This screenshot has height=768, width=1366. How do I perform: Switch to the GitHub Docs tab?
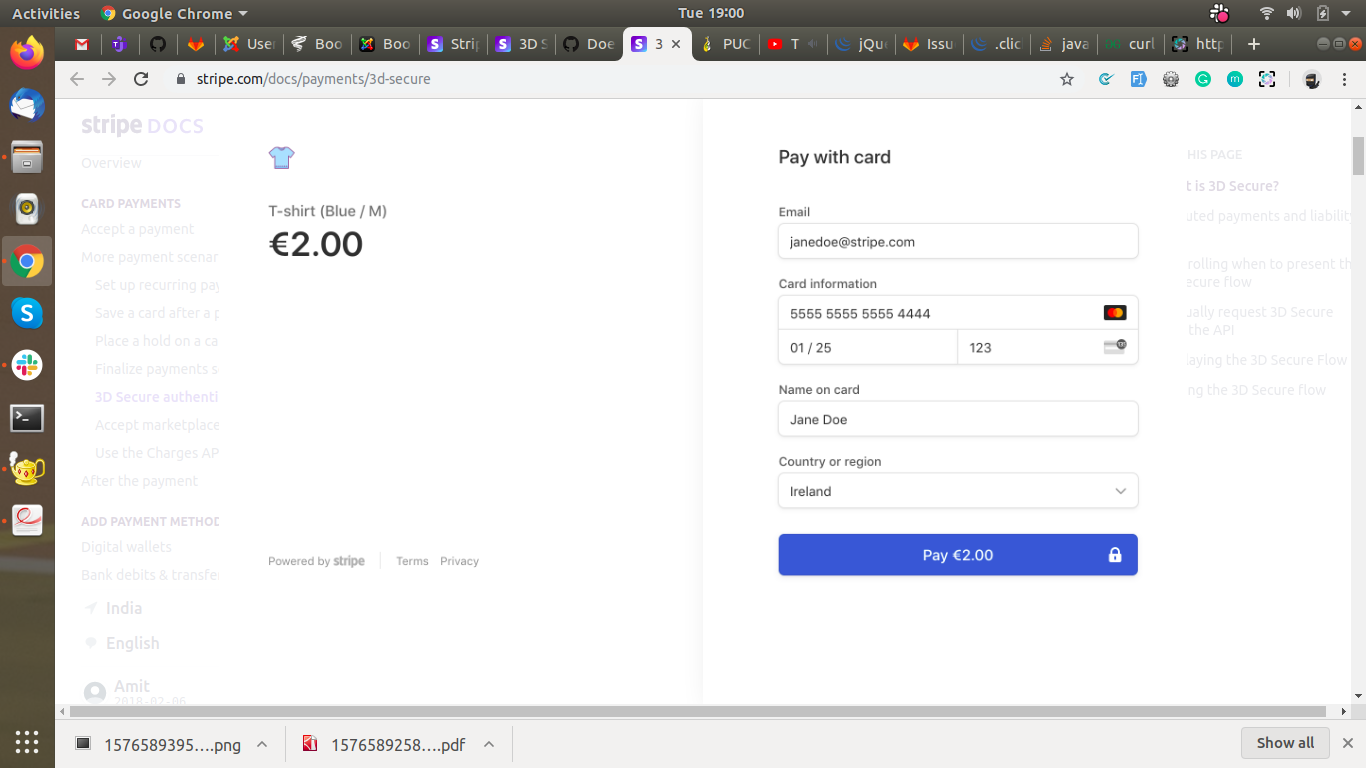click(x=588, y=44)
